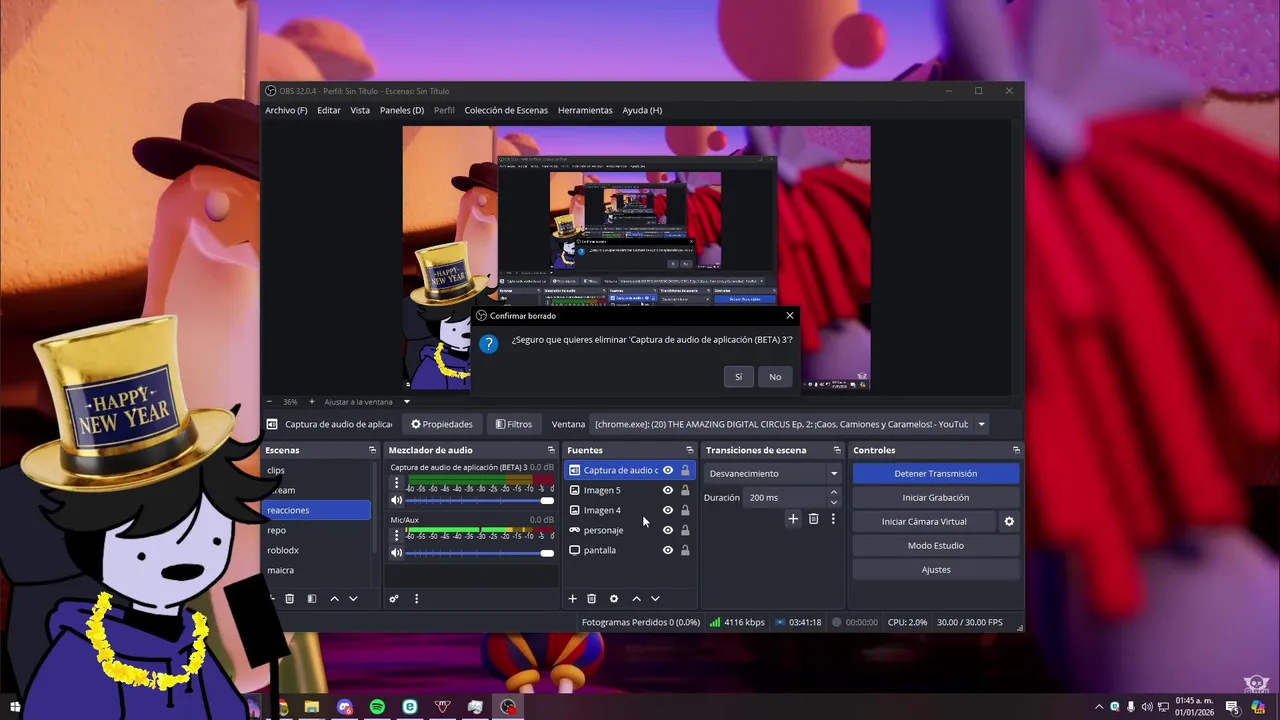Pop out the Controles dock
The width and height of the screenshot is (1280, 720).
pos(1016,450)
